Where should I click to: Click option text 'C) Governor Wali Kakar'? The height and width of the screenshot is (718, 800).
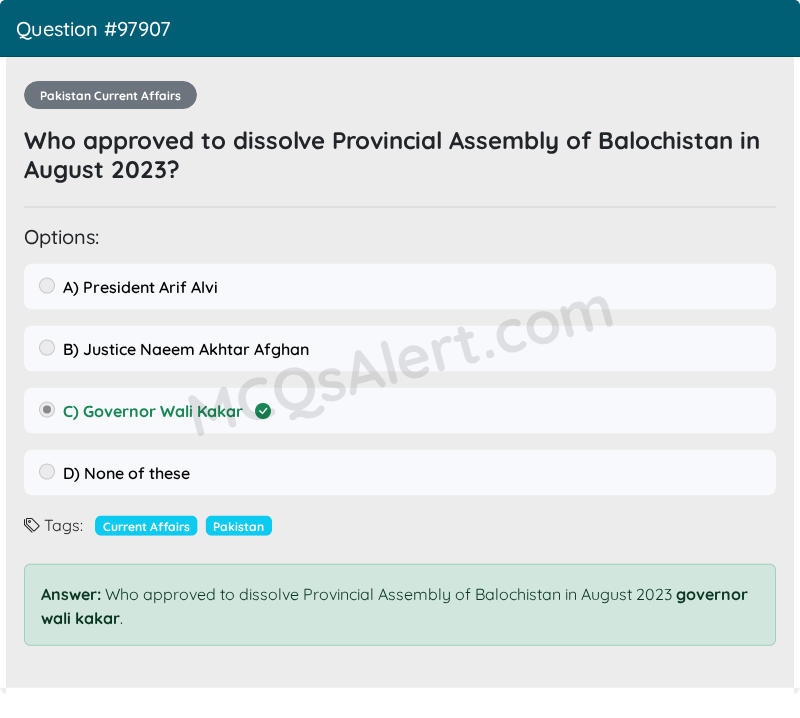pos(153,411)
